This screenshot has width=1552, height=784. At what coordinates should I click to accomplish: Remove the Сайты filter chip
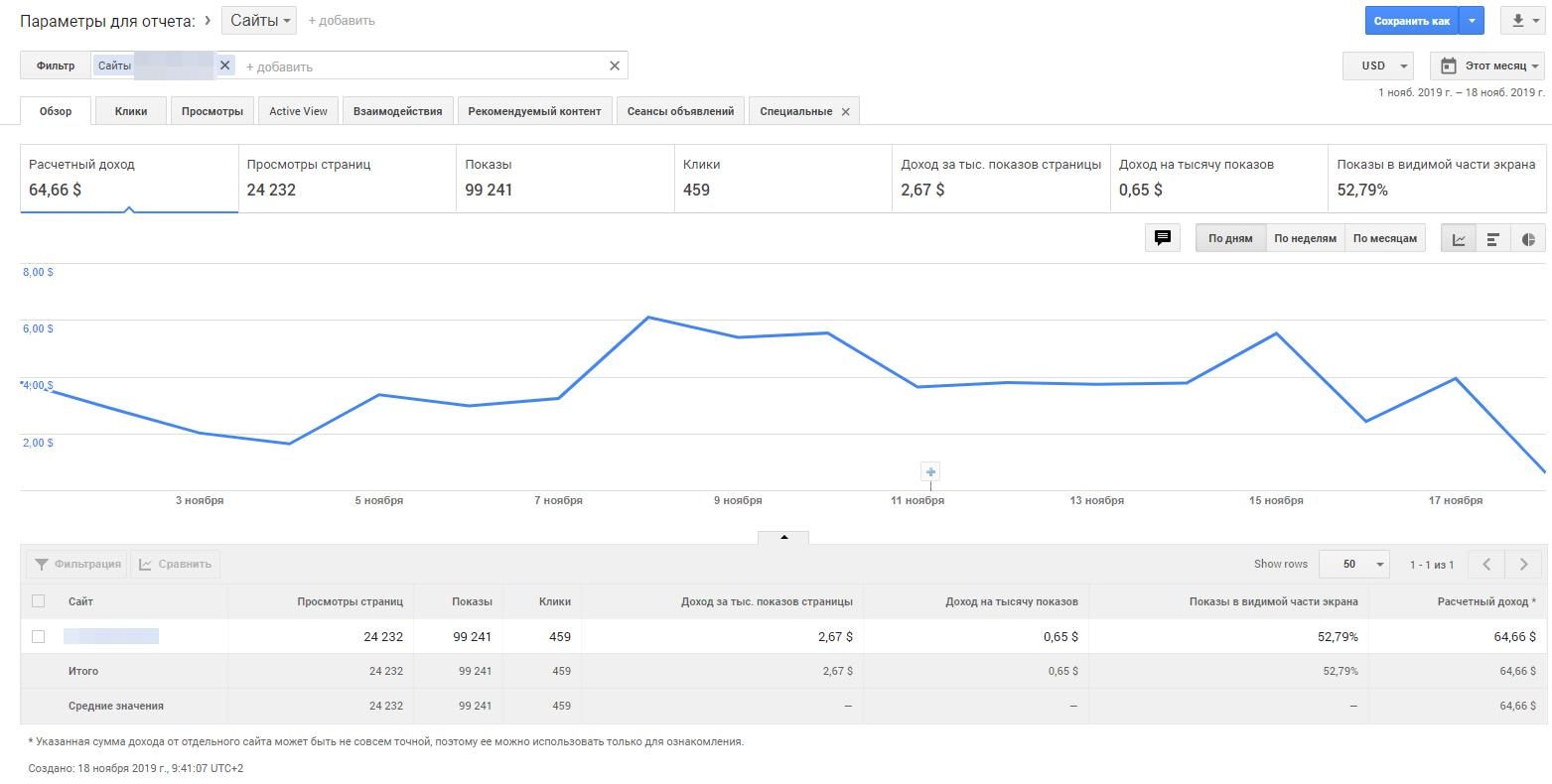click(225, 65)
